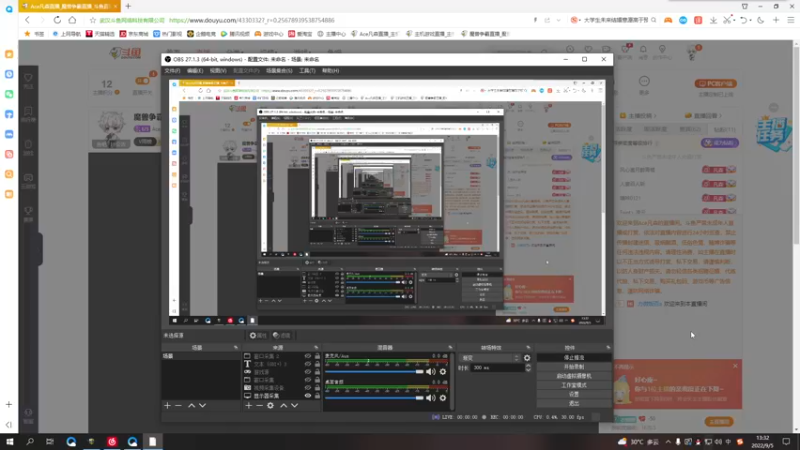The width and height of the screenshot is (800, 450).
Task: Adjust the microphone/Aux volume slider
Action: [374, 371]
